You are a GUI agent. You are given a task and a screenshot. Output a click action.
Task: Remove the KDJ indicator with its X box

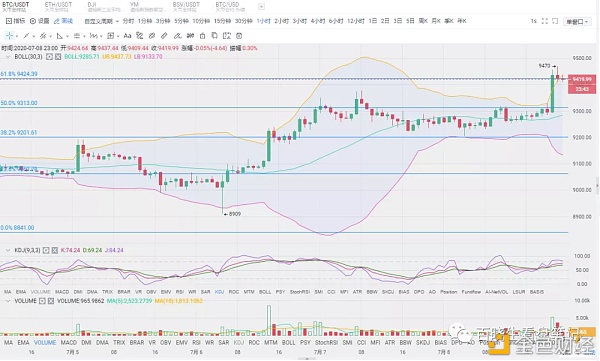54,250
